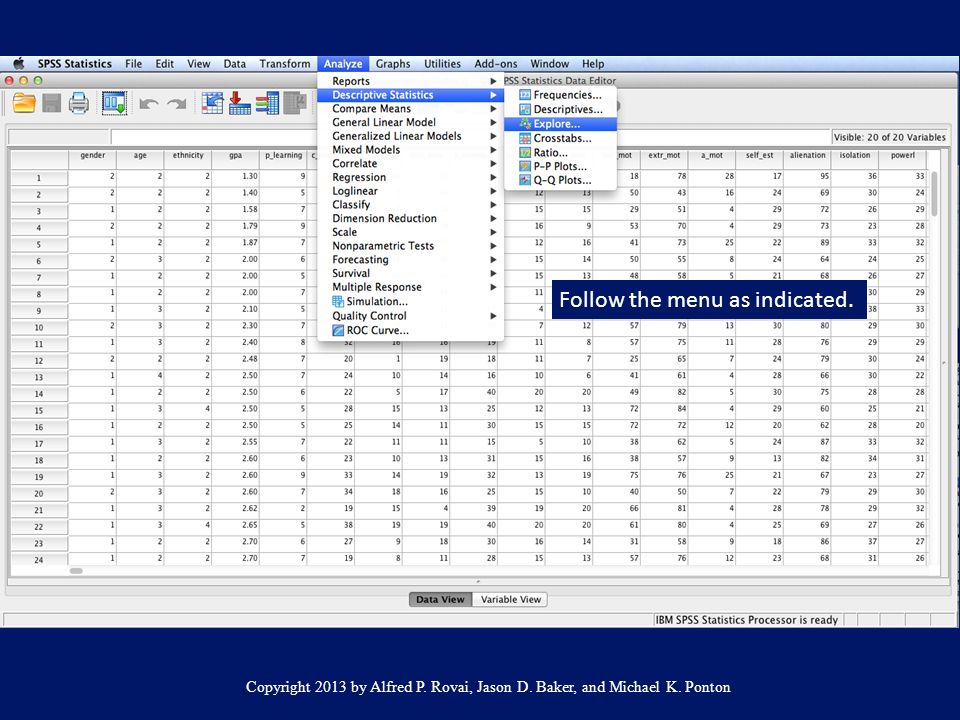Click the Save floppy disk icon
The image size is (960, 720).
pos(51,103)
